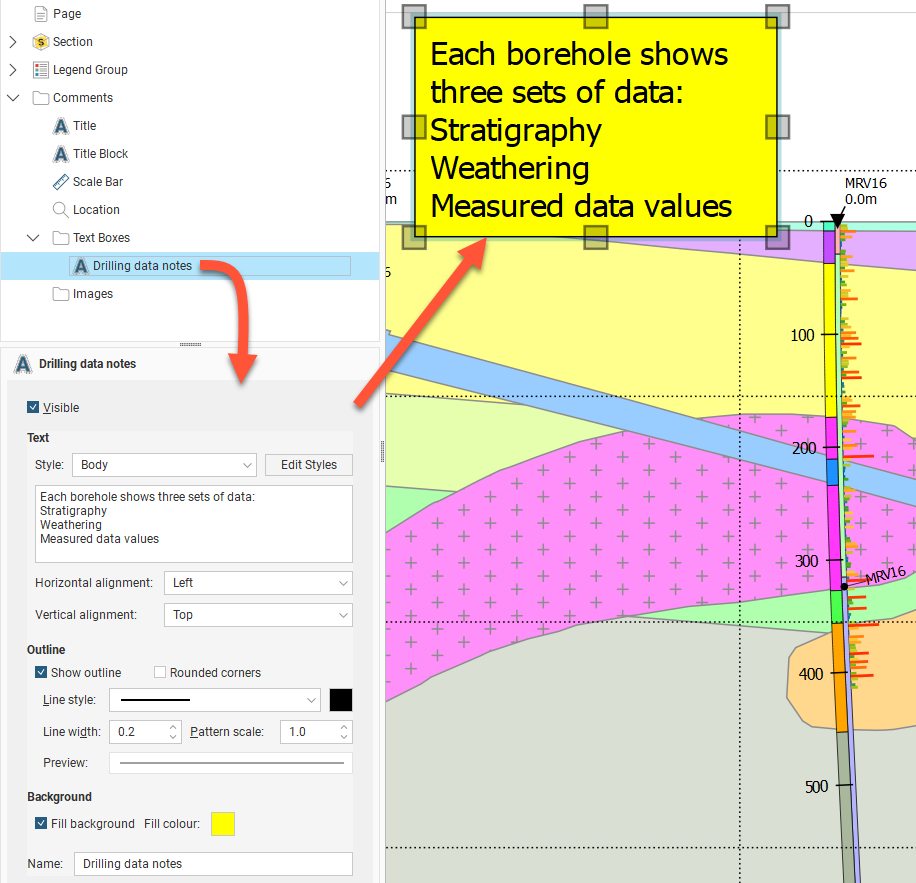This screenshot has height=883, width=916.
Task: Open the Style dropdown showing Body
Action: [164, 465]
